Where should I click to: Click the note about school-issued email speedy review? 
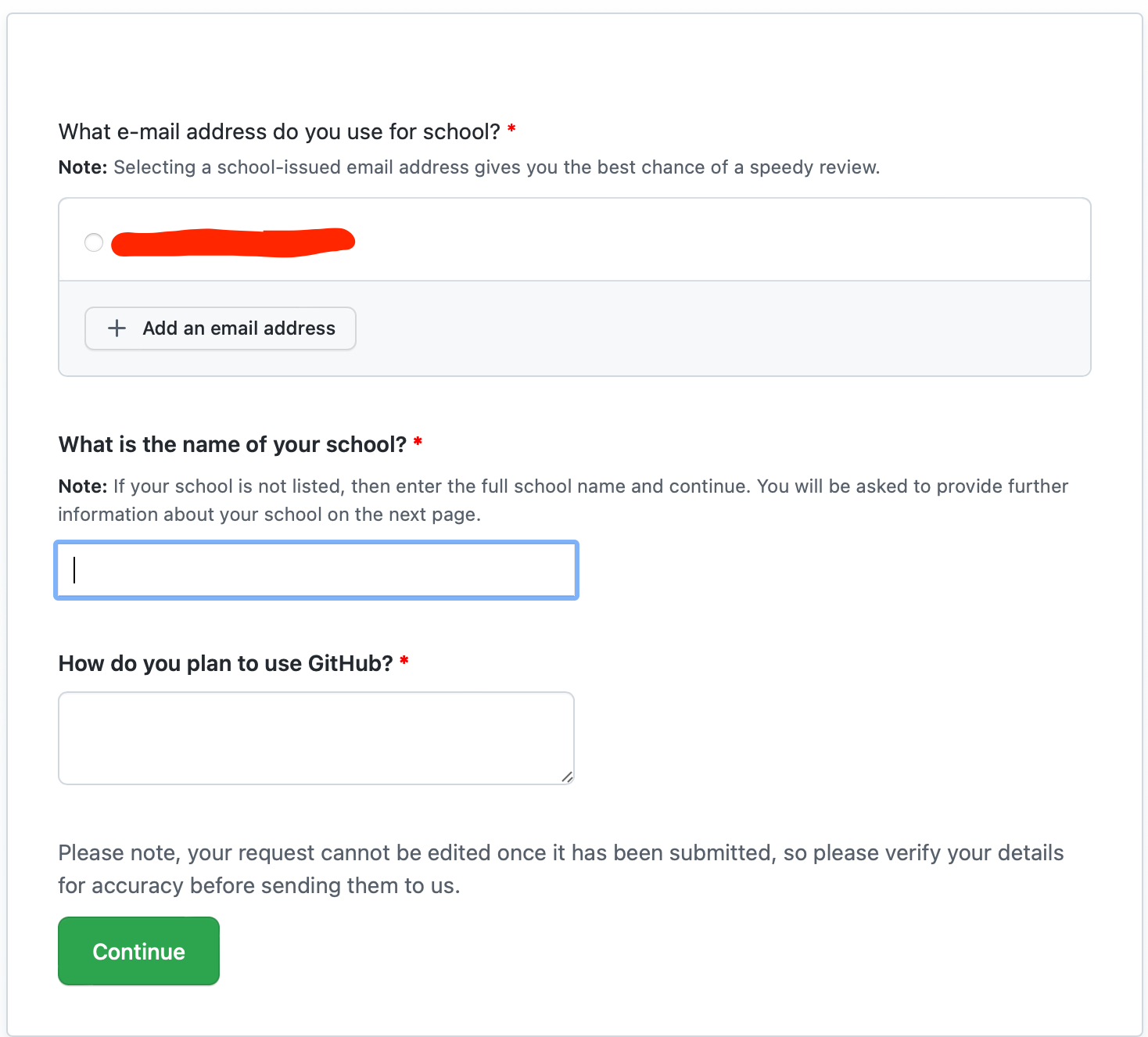point(469,167)
